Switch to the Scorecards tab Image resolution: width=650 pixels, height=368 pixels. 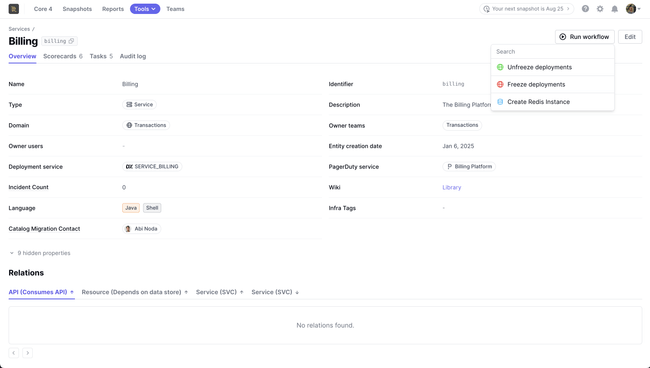point(63,56)
